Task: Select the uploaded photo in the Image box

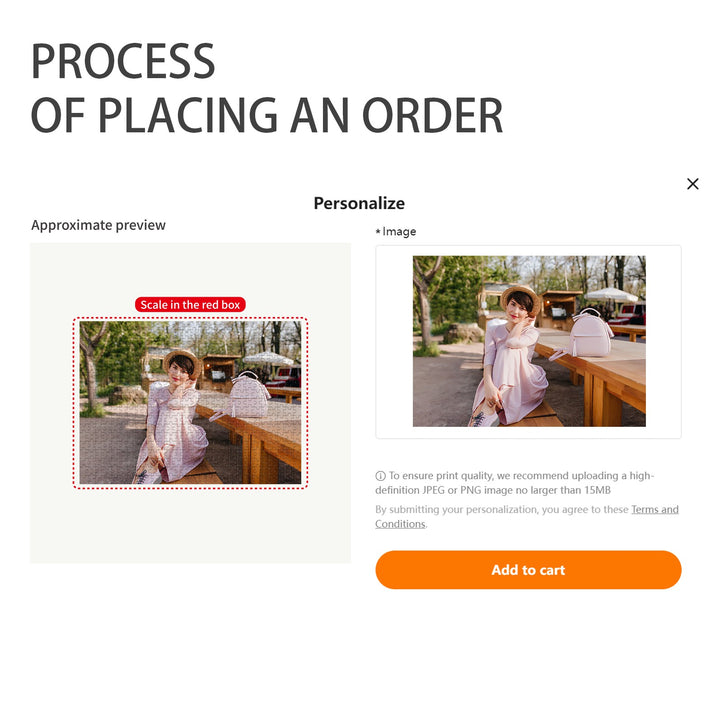Action: click(529, 341)
